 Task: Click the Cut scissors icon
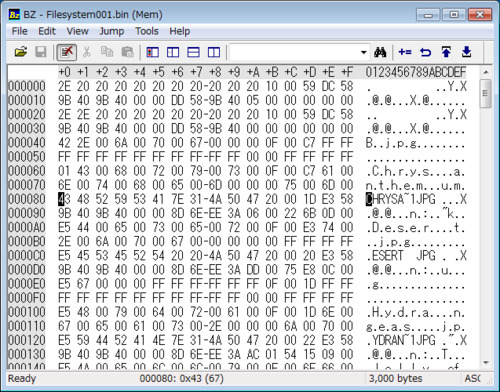coord(86,52)
